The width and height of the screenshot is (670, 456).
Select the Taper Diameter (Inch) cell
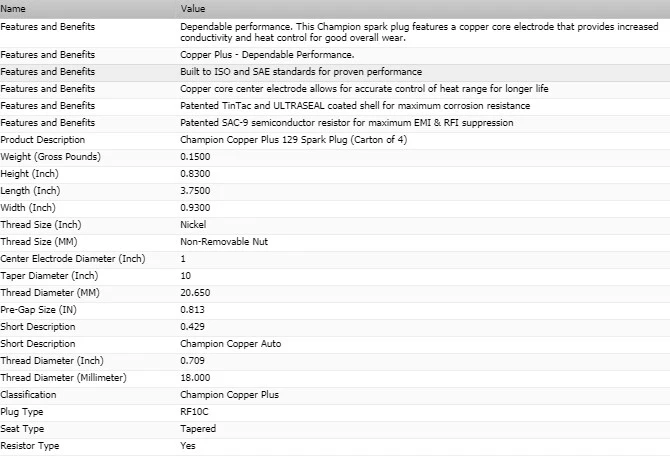(x=50, y=276)
